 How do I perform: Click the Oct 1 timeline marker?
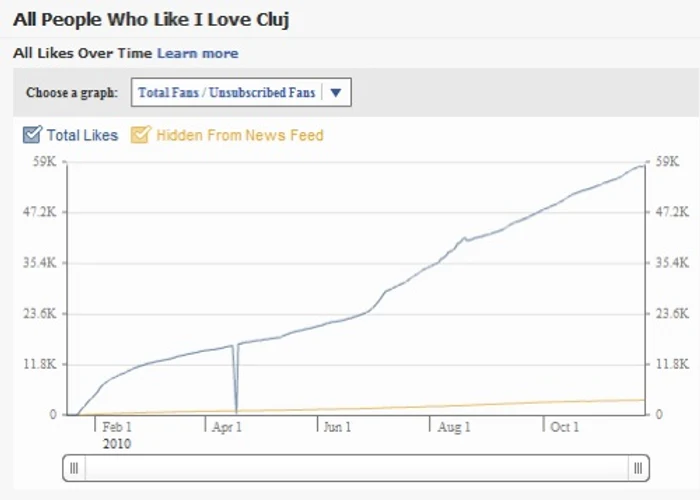(565, 427)
